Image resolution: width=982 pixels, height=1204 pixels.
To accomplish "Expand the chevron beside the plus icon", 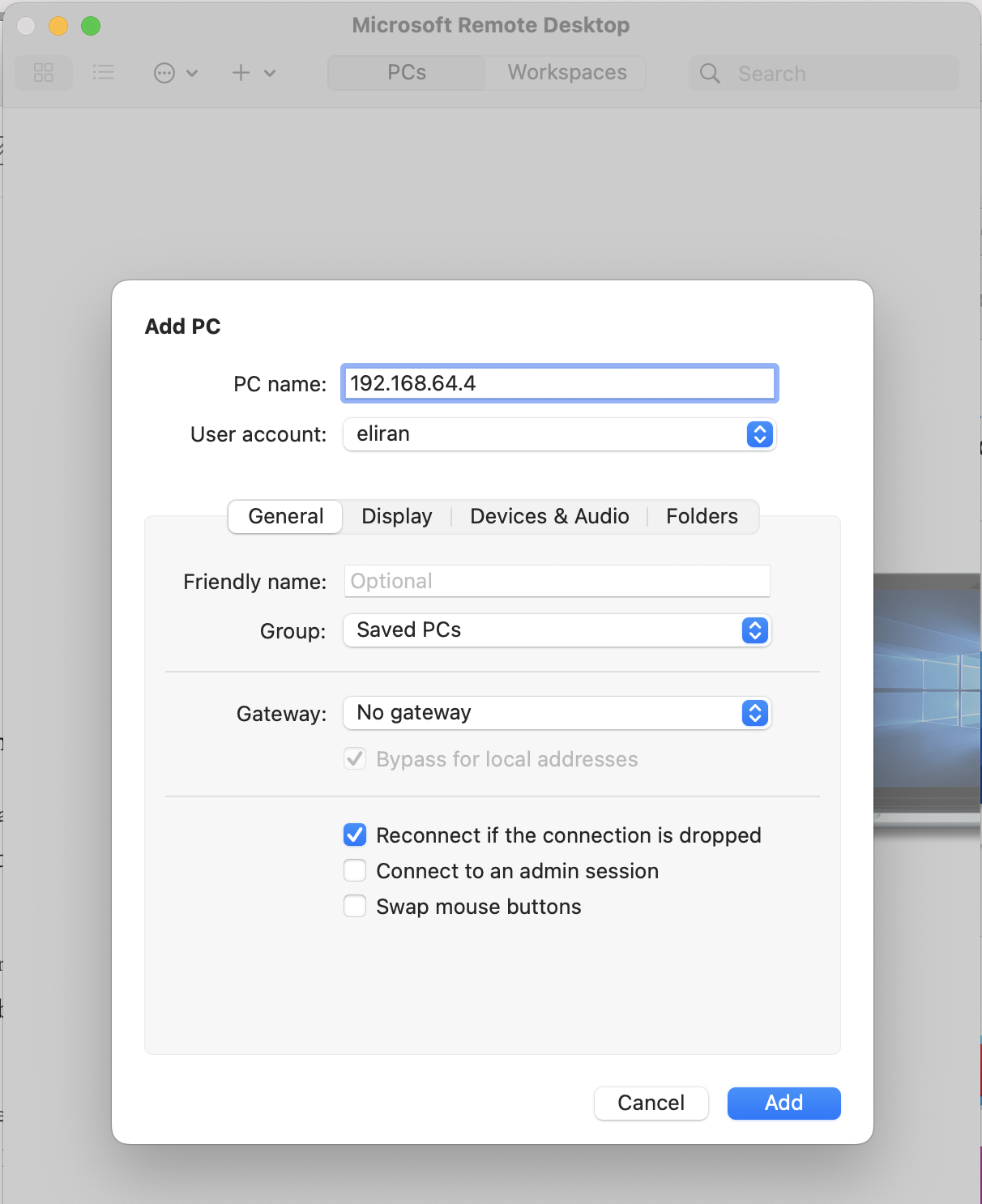I will coord(270,74).
